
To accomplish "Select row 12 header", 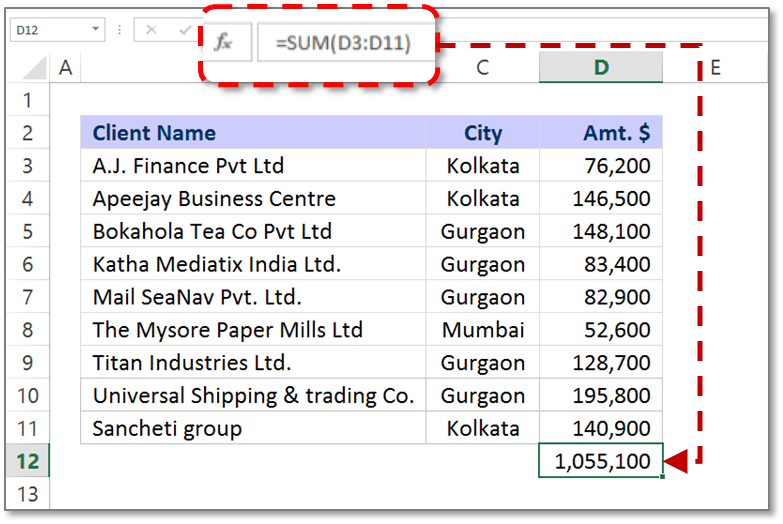I will (x=27, y=461).
